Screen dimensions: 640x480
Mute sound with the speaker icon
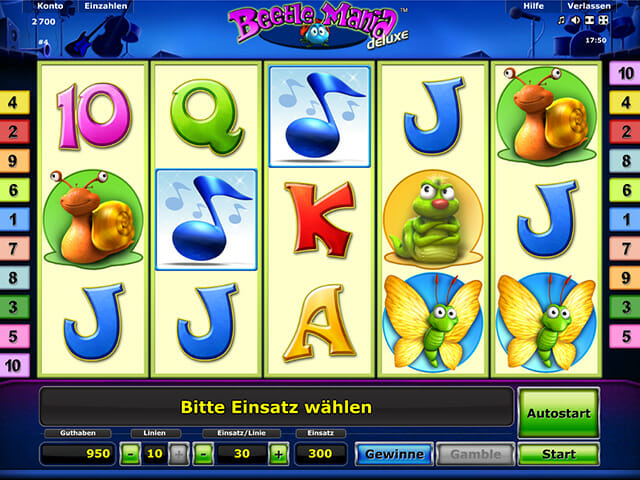coord(576,20)
